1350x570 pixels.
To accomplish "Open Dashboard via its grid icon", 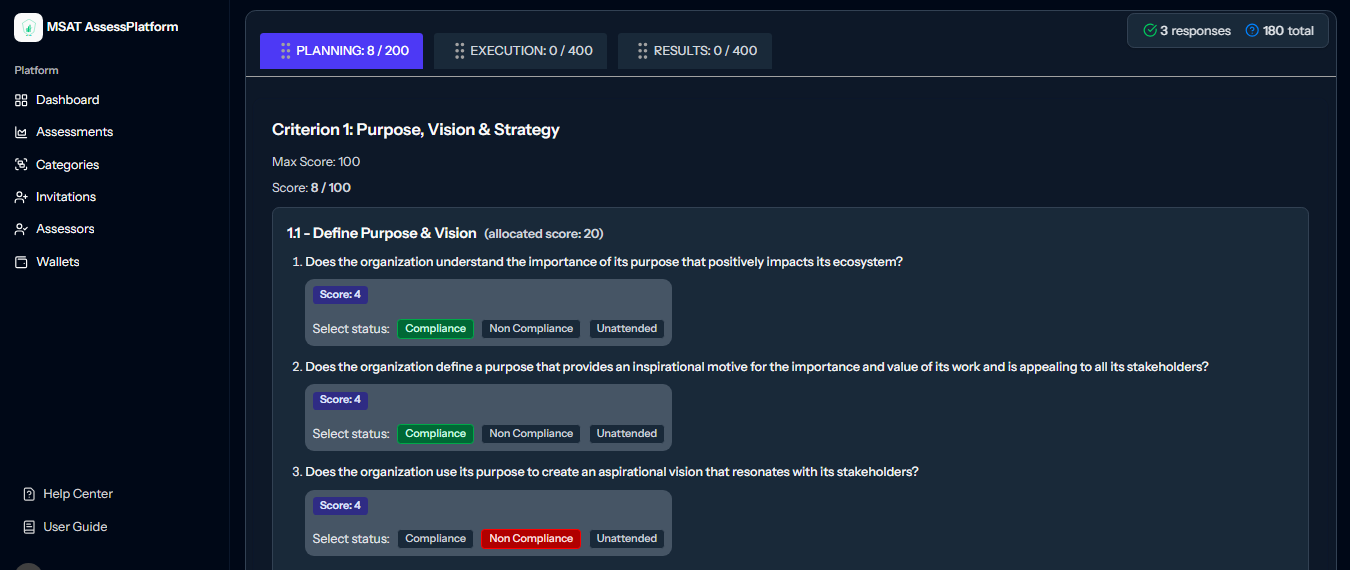I will pos(21,100).
